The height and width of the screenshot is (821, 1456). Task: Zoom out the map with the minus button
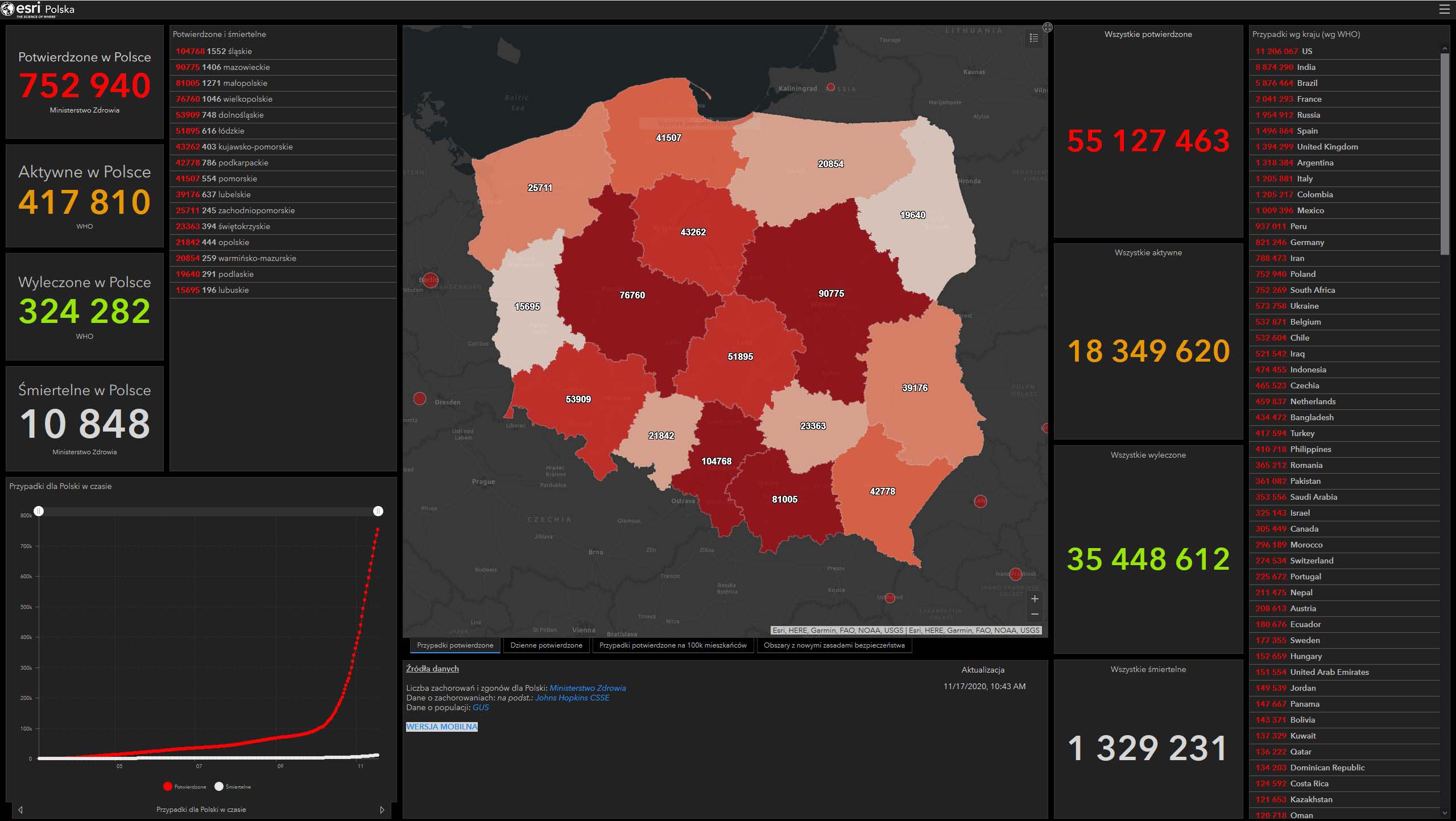1035,615
